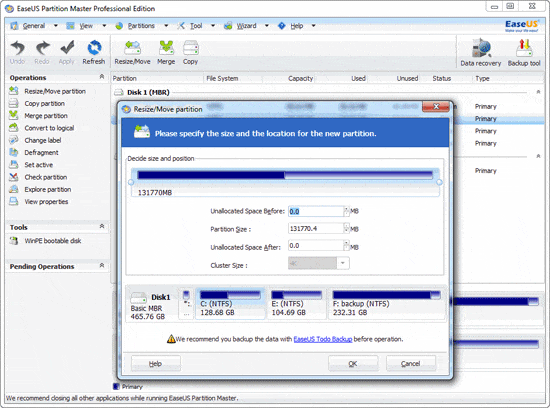Collapse the Disk 1 (MBR) group

[538, 92]
